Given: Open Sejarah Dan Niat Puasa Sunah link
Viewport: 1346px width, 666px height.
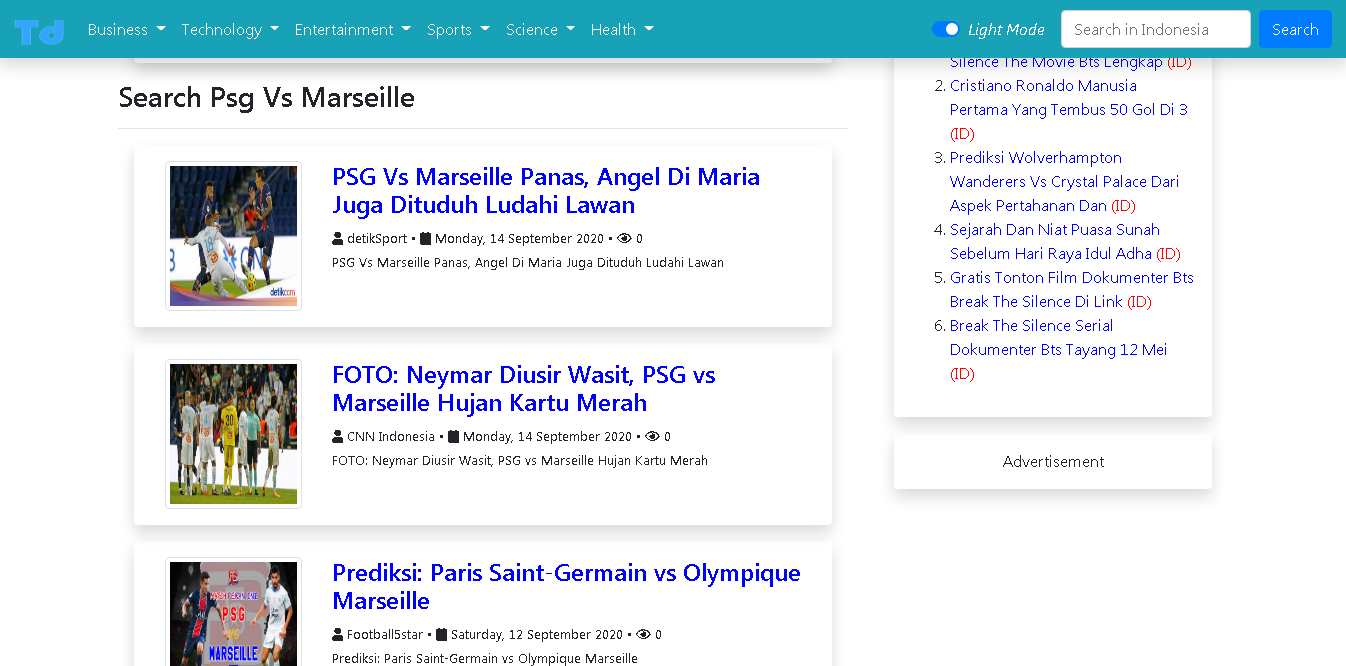Looking at the screenshot, I should click(1055, 242).
